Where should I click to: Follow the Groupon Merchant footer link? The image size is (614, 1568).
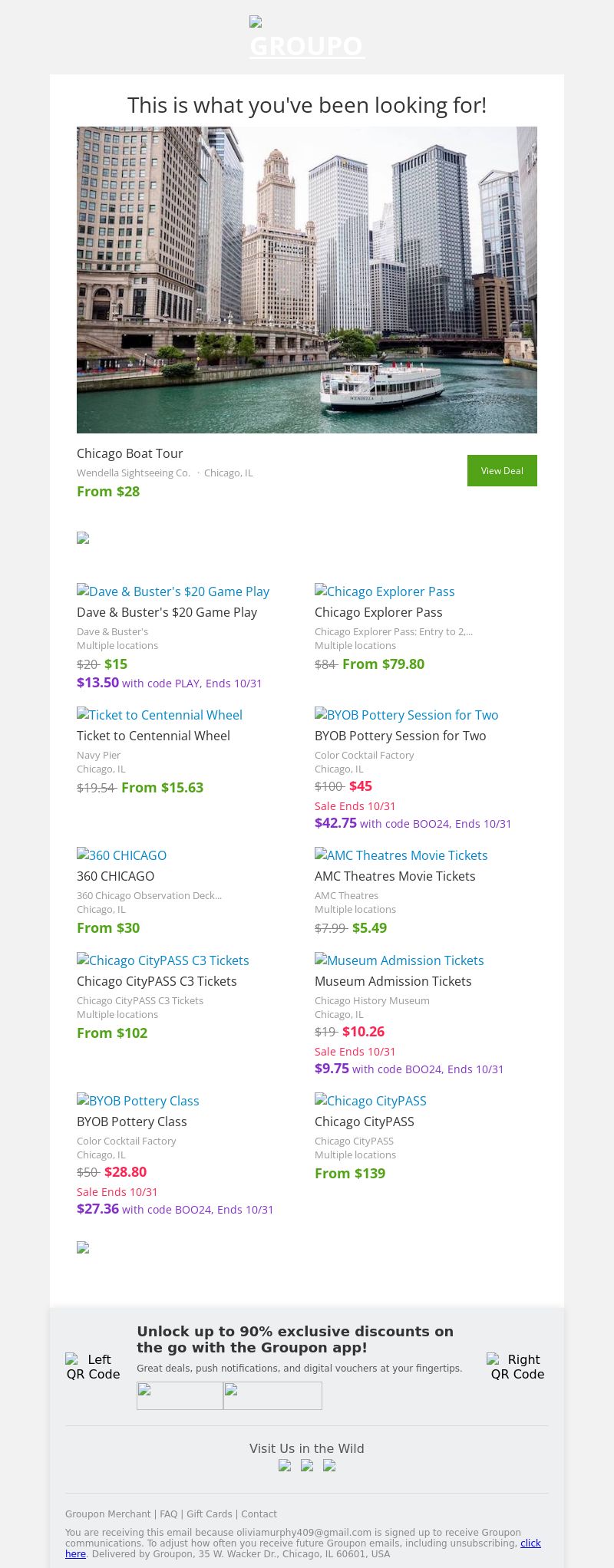(107, 1514)
